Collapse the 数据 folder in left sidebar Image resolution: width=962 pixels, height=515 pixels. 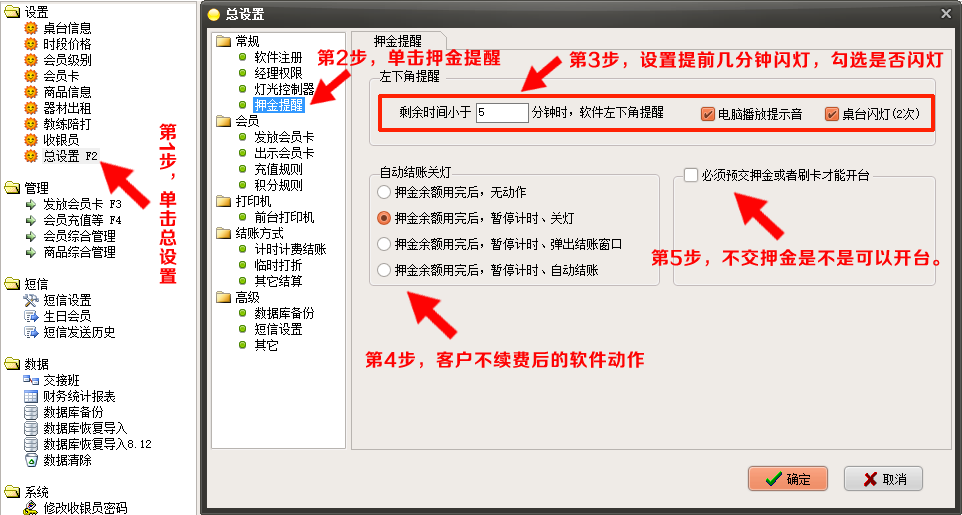click(12, 364)
